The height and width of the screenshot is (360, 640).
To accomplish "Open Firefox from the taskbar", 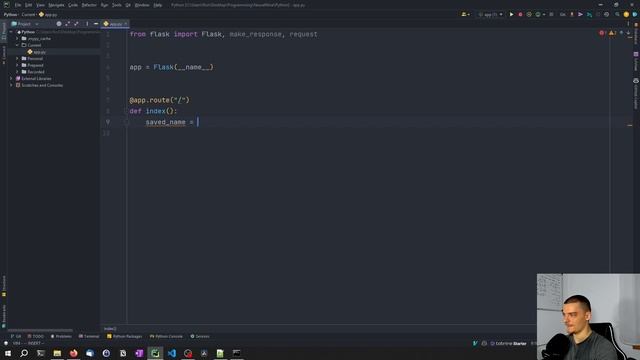I will click(x=73, y=353).
